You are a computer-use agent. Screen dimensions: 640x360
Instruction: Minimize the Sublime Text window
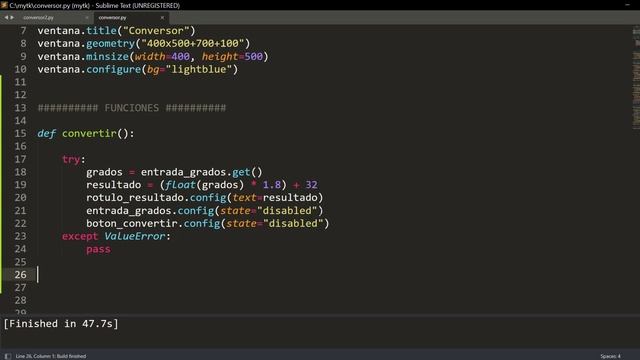click(x=627, y=5)
